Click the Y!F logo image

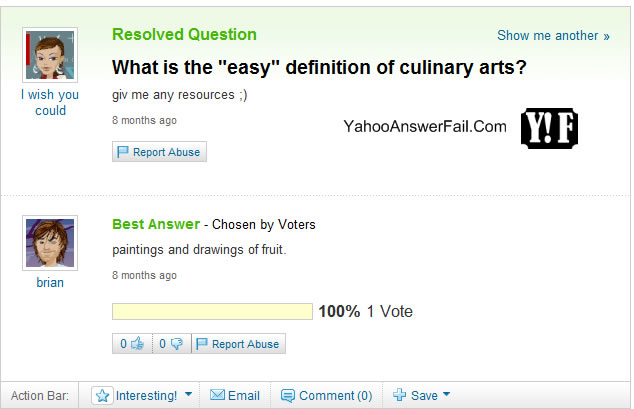[550, 127]
